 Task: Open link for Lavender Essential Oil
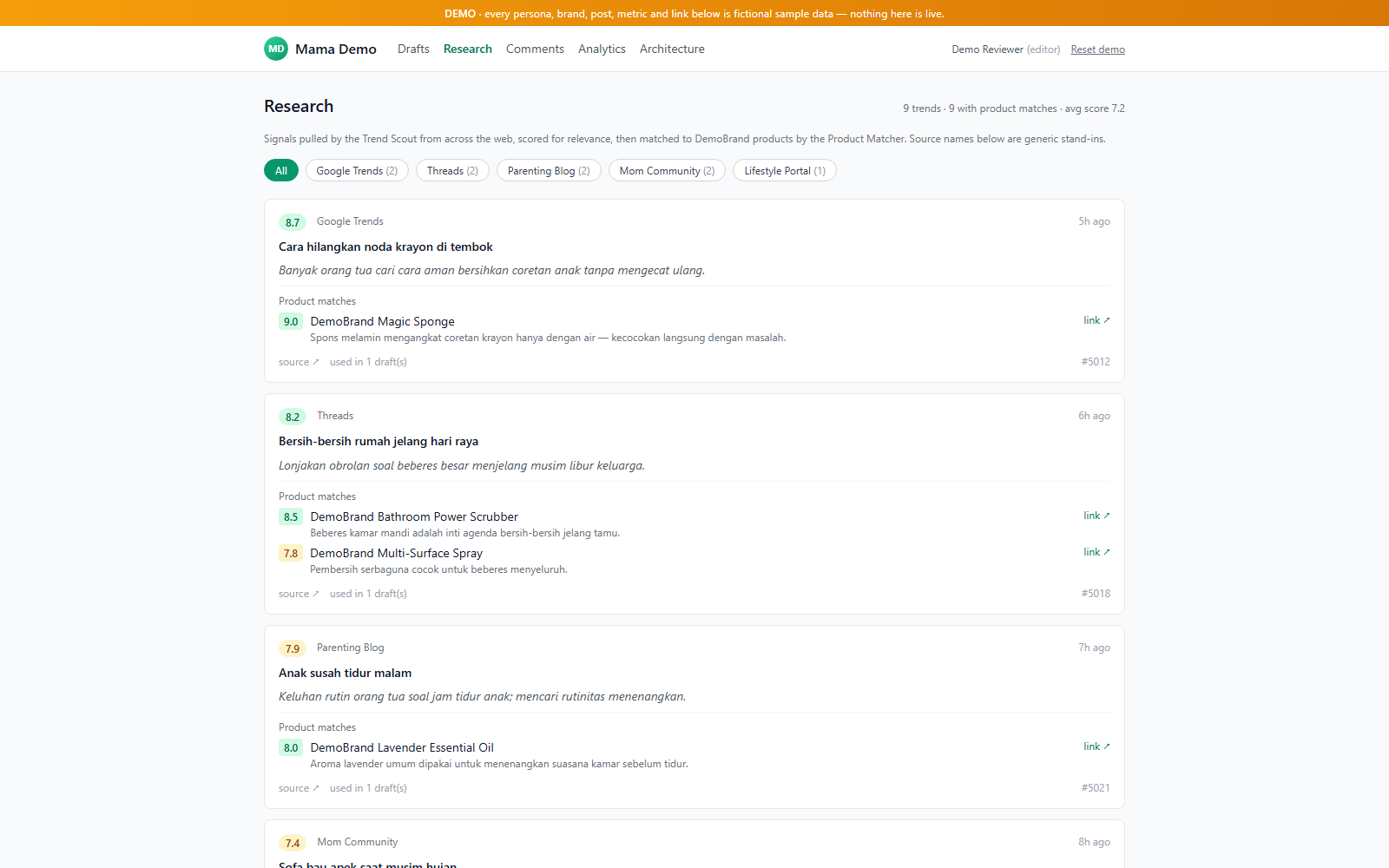click(x=1096, y=746)
